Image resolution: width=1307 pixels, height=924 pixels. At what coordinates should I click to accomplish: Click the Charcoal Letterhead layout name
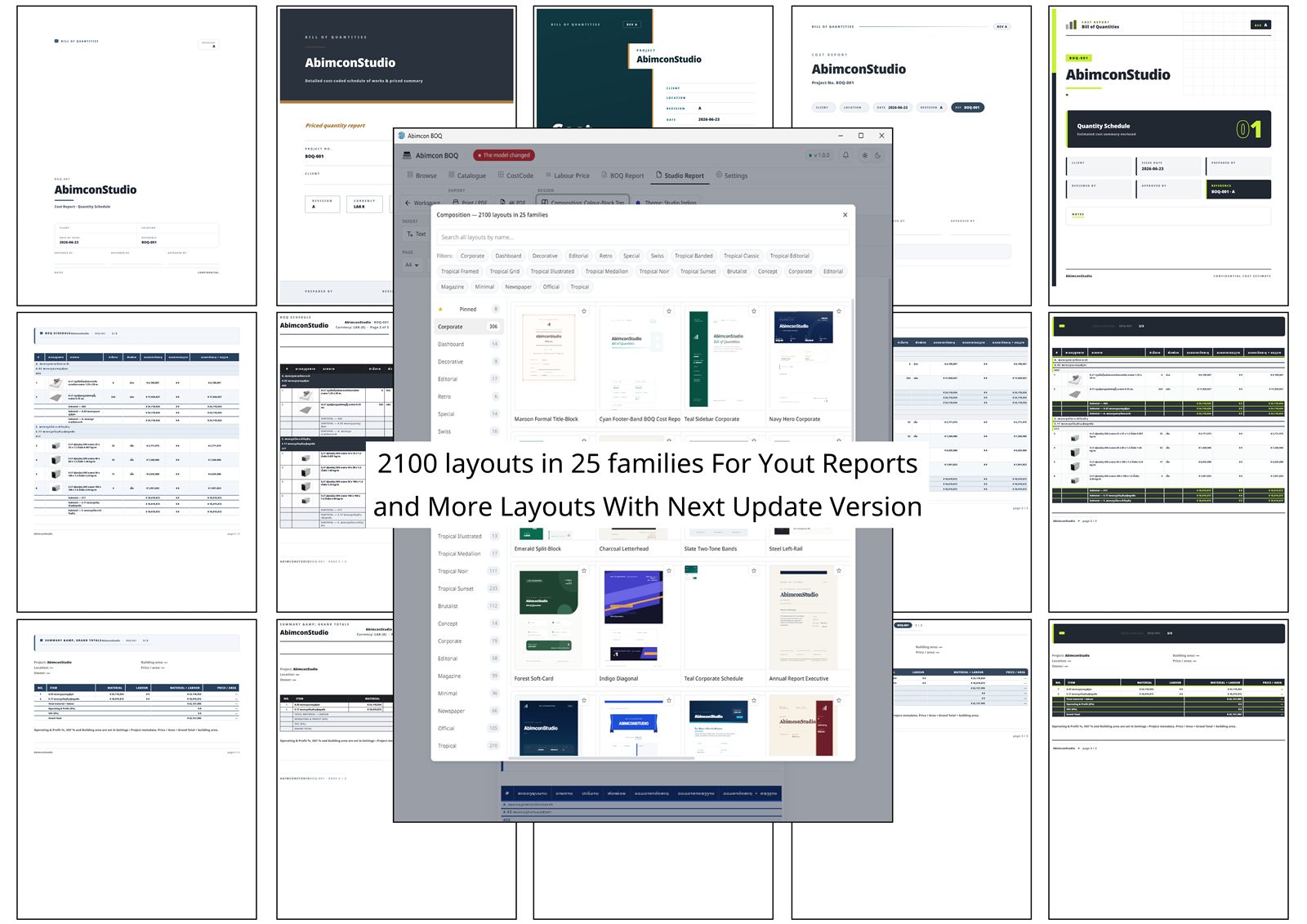[x=624, y=549]
